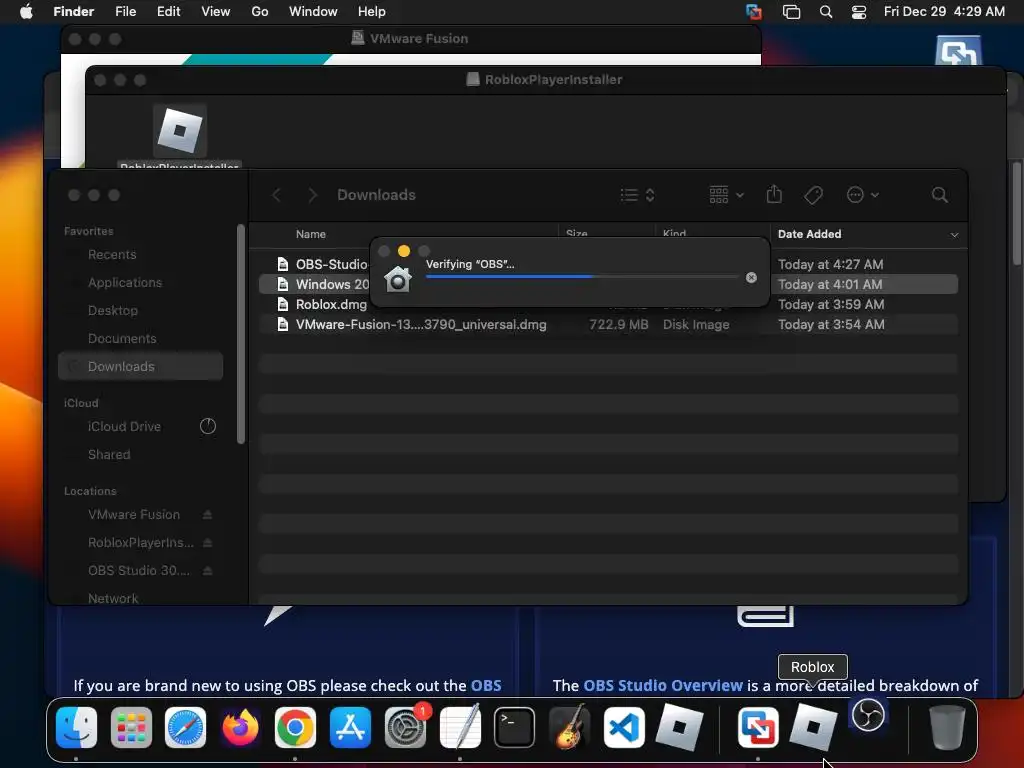Open Google Chrome in the Dock

(x=295, y=727)
